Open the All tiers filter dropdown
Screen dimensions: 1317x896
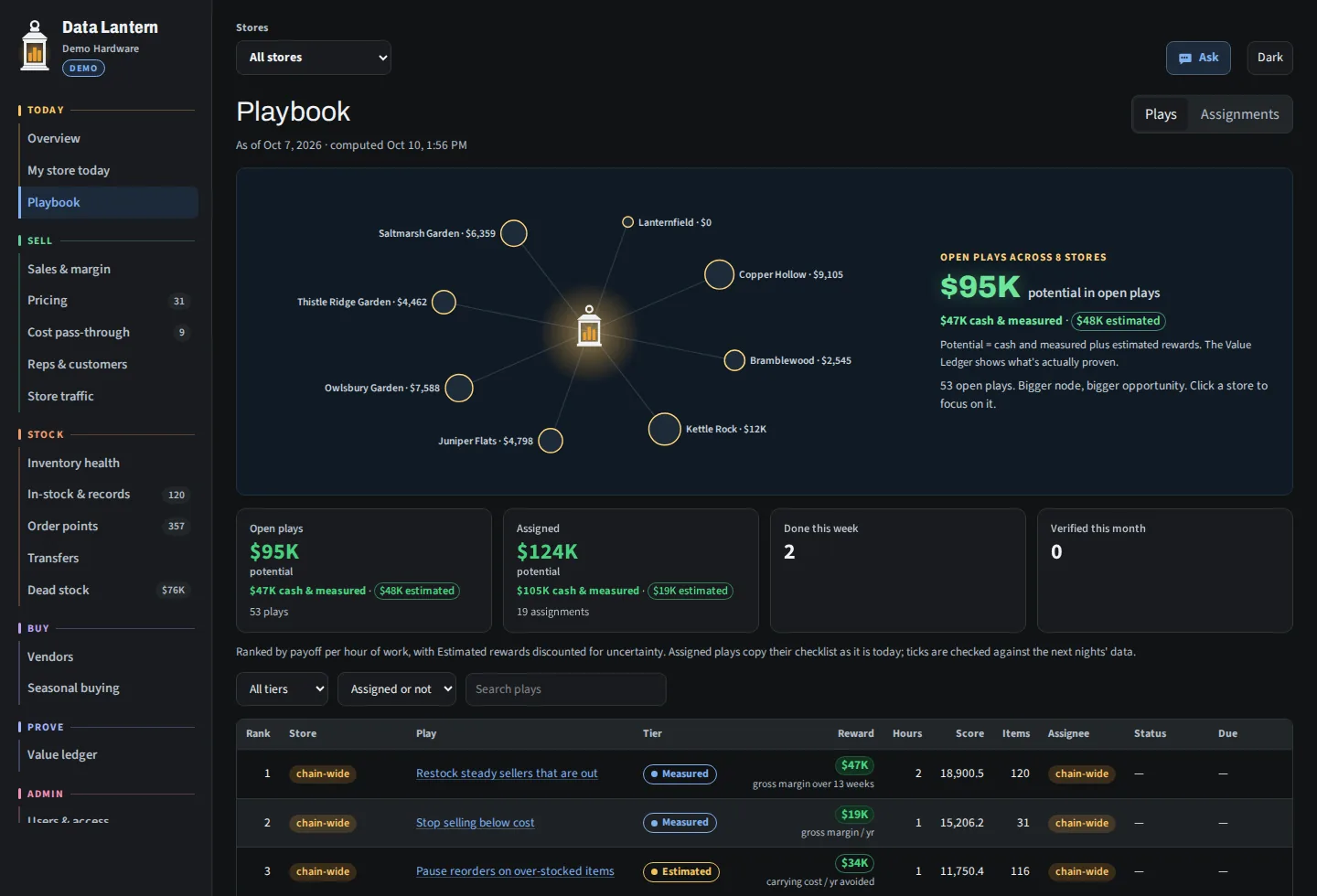pyautogui.click(x=283, y=689)
